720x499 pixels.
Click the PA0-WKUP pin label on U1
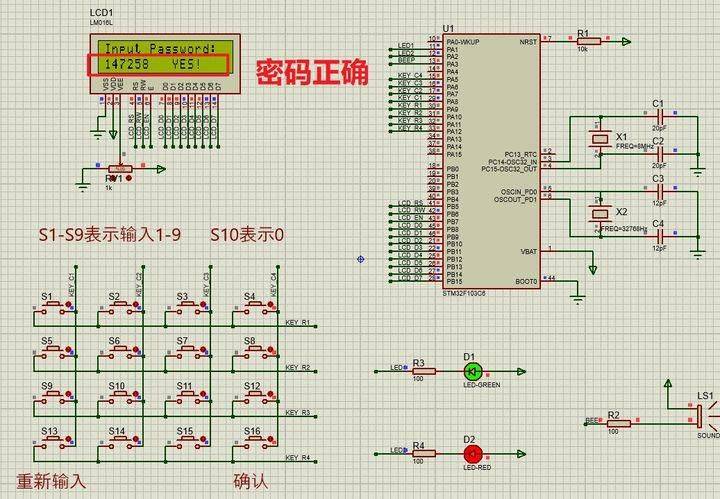click(x=463, y=42)
